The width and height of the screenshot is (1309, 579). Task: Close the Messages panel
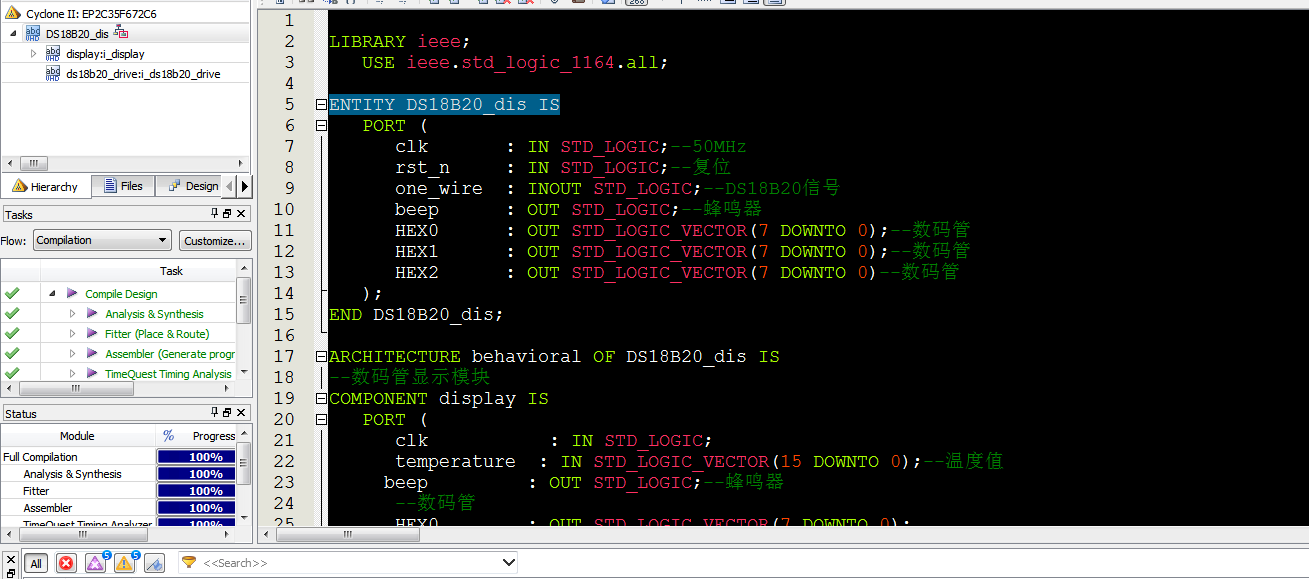pos(10,559)
